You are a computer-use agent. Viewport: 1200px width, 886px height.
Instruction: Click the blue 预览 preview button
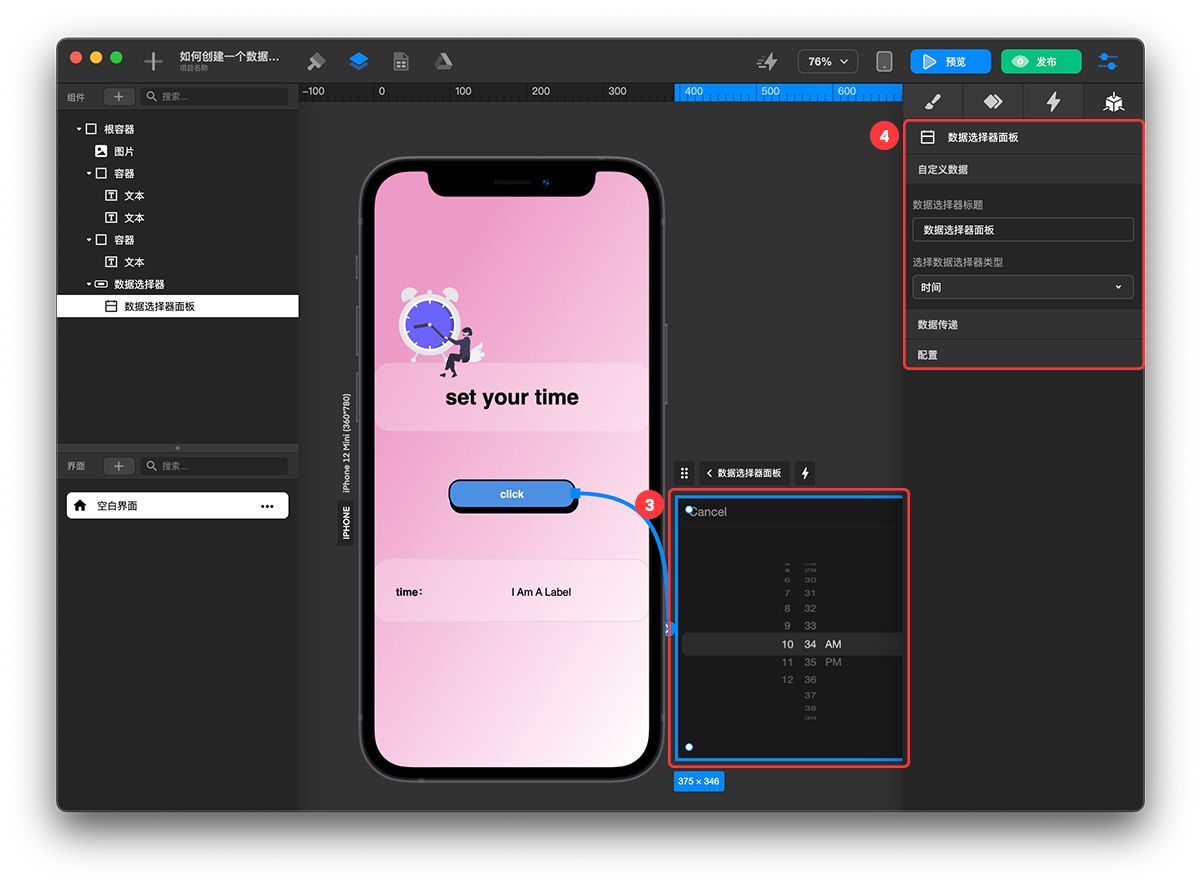950,62
